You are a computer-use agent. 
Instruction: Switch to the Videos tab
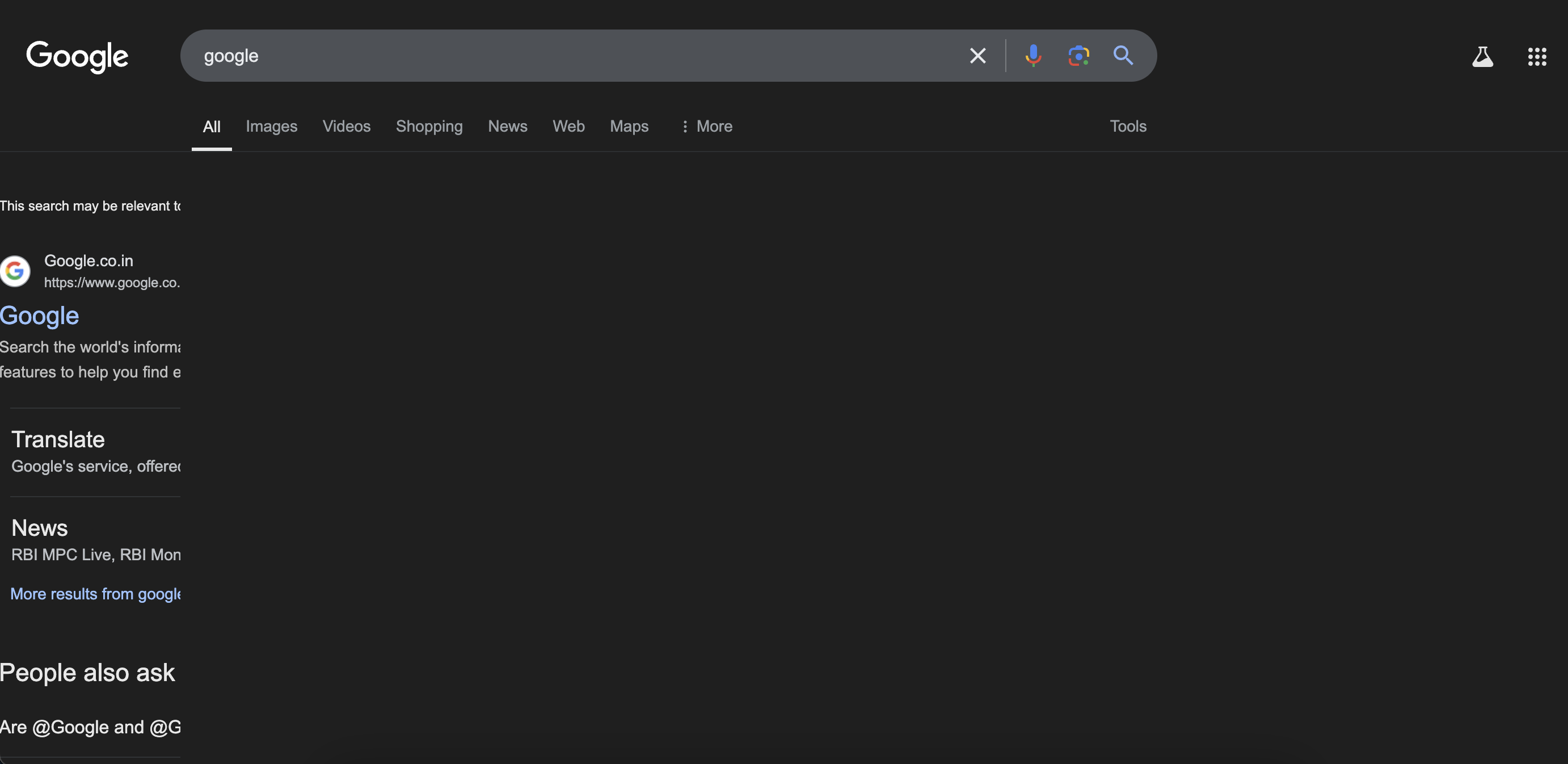[347, 126]
